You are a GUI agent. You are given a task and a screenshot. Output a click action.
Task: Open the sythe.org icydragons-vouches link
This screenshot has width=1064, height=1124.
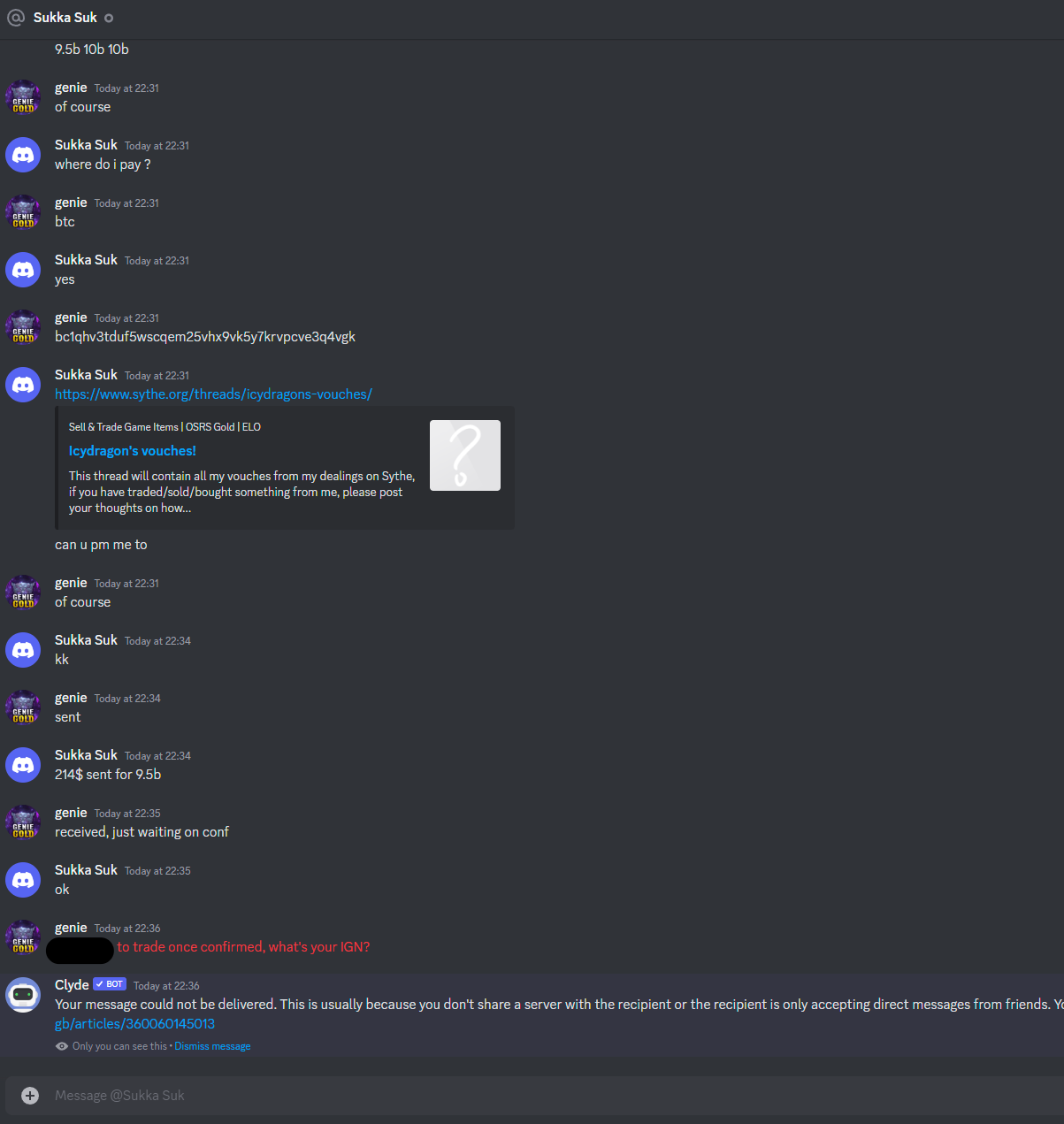tap(213, 394)
